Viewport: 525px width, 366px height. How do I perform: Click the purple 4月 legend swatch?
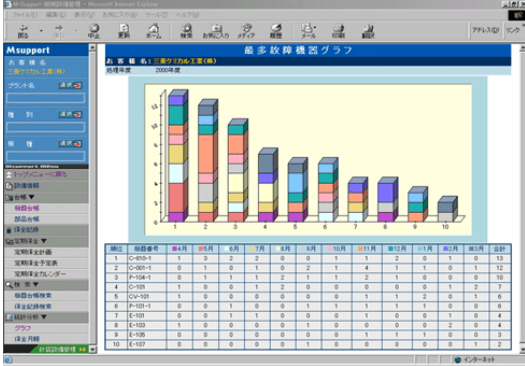point(174,249)
